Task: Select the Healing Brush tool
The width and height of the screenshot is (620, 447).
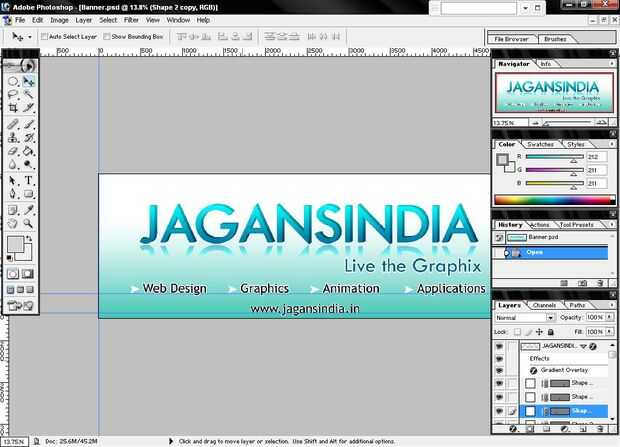Action: pyautogui.click(x=13, y=124)
